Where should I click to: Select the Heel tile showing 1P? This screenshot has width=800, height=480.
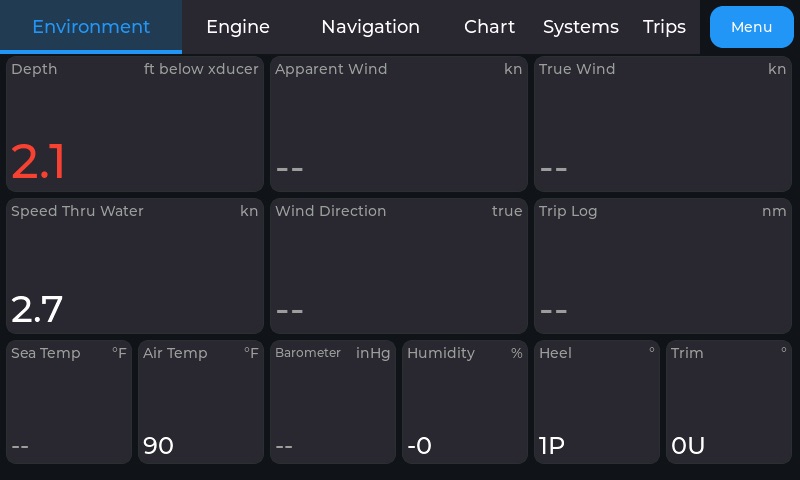click(597, 402)
